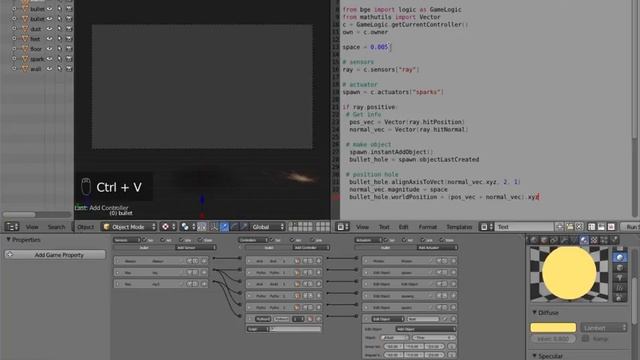The height and width of the screenshot is (360, 640).
Task: Click the yellow diffuse color swatch
Action: pyautogui.click(x=553, y=327)
